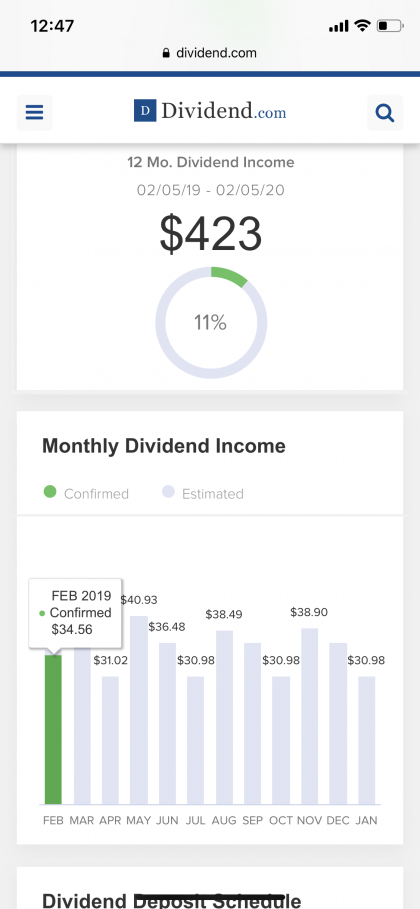Tap the 11% donut progress chart
Viewport: 420px width, 909px height.
click(x=211, y=322)
